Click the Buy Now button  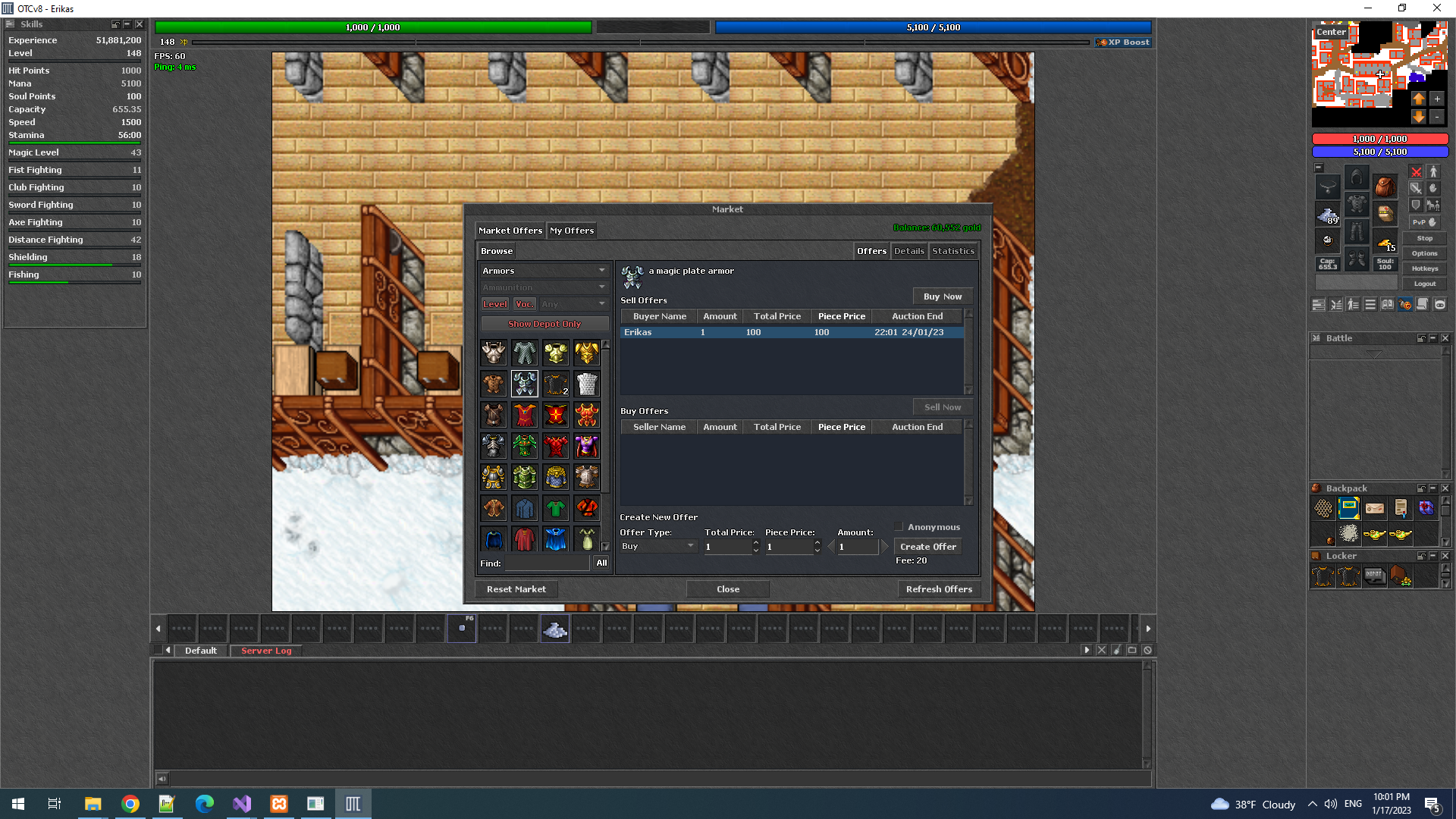(943, 297)
